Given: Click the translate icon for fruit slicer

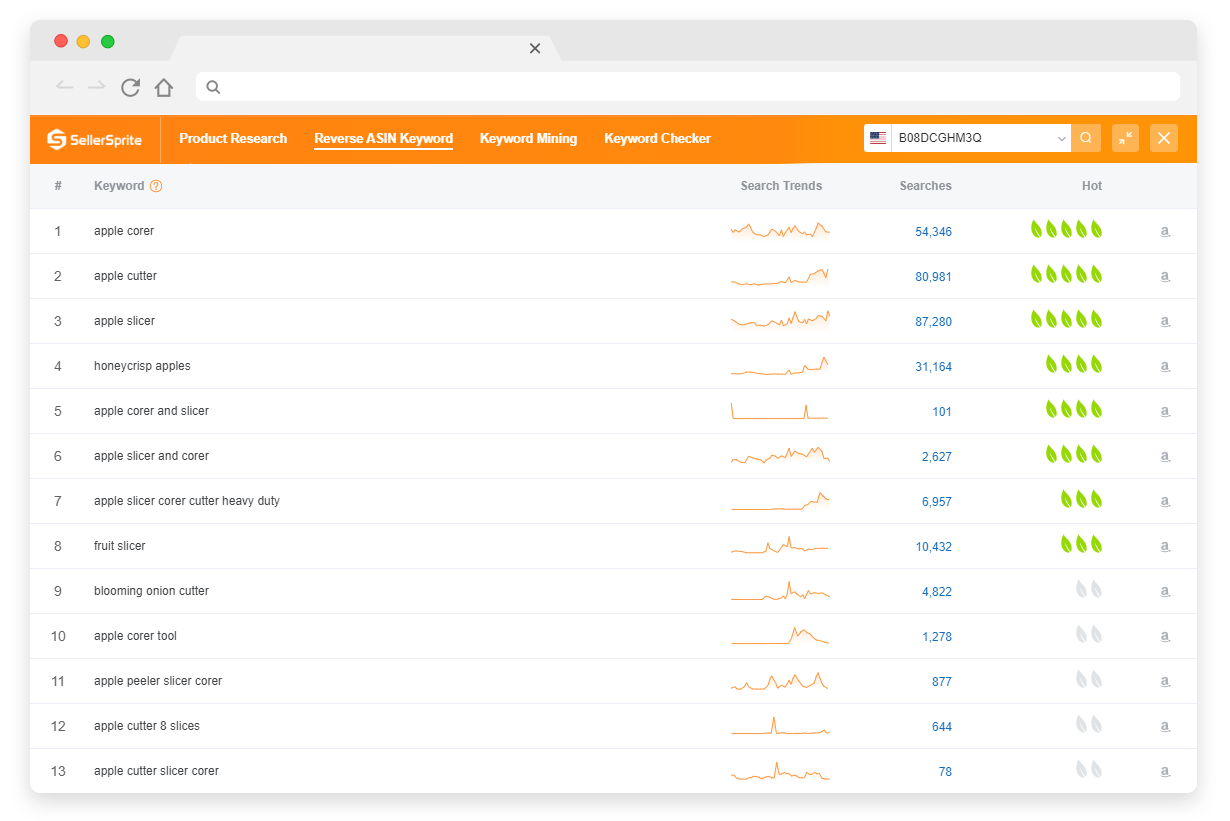Looking at the screenshot, I should coord(1165,546).
